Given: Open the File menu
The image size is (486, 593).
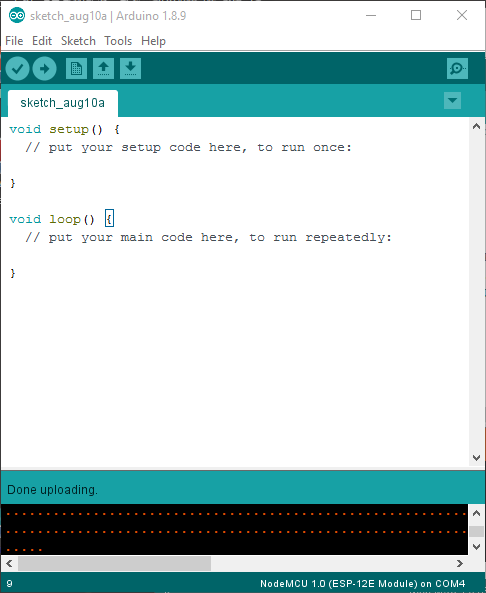Looking at the screenshot, I should point(14,40).
